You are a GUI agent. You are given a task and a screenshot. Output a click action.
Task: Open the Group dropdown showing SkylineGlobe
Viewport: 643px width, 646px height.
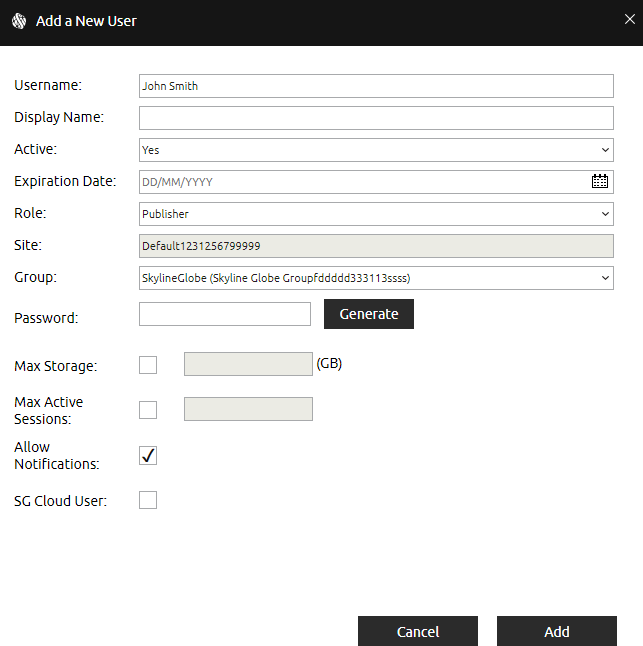(x=375, y=278)
